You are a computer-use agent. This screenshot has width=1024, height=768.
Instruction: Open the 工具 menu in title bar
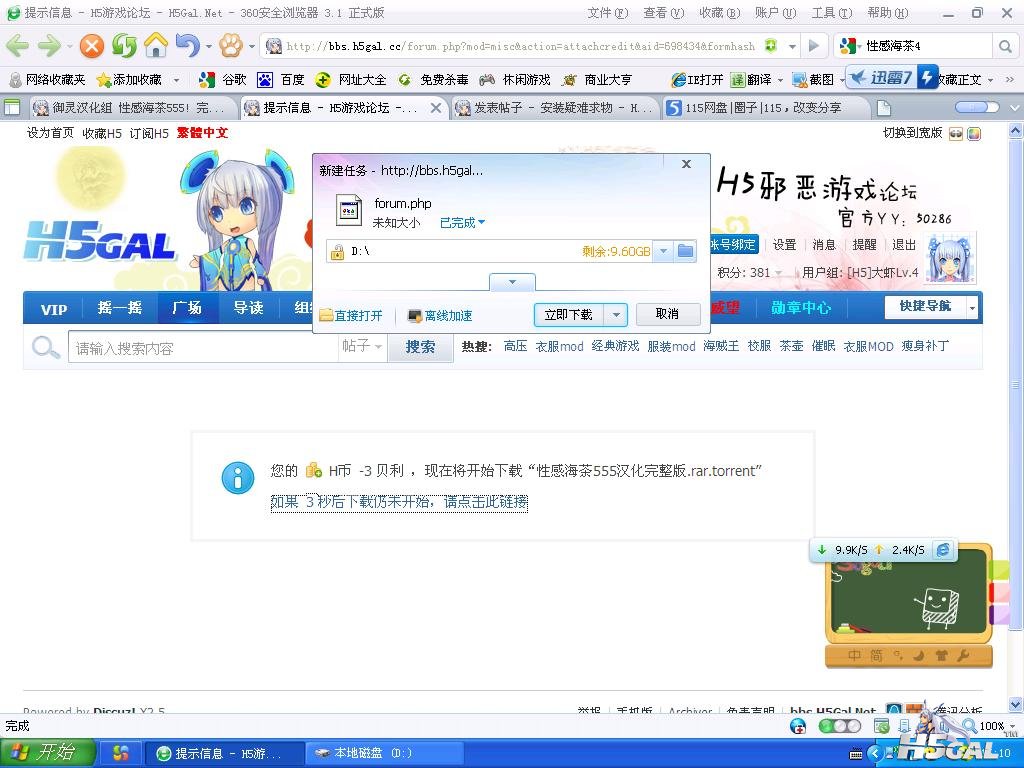coord(829,13)
